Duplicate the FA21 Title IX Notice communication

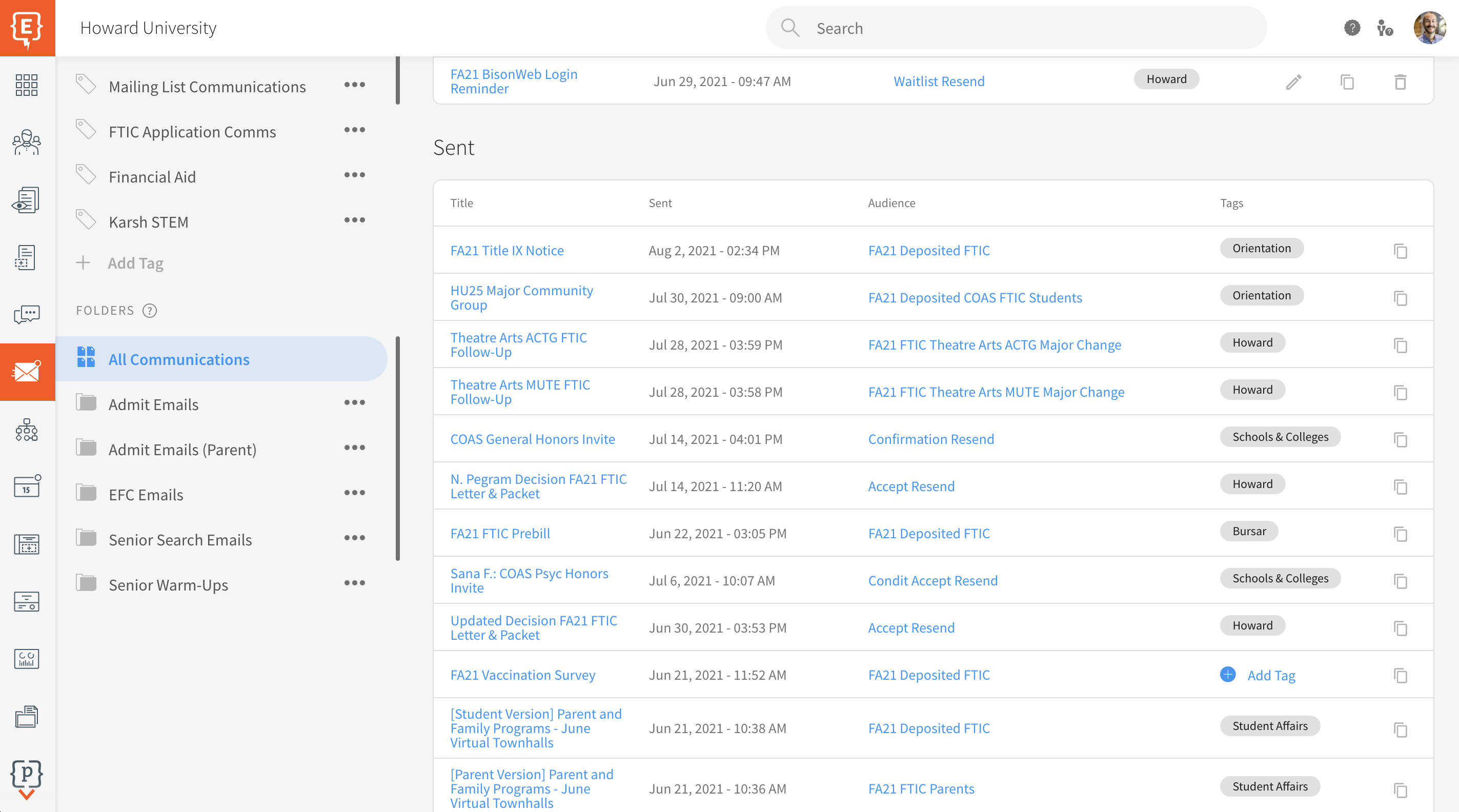tap(1401, 251)
